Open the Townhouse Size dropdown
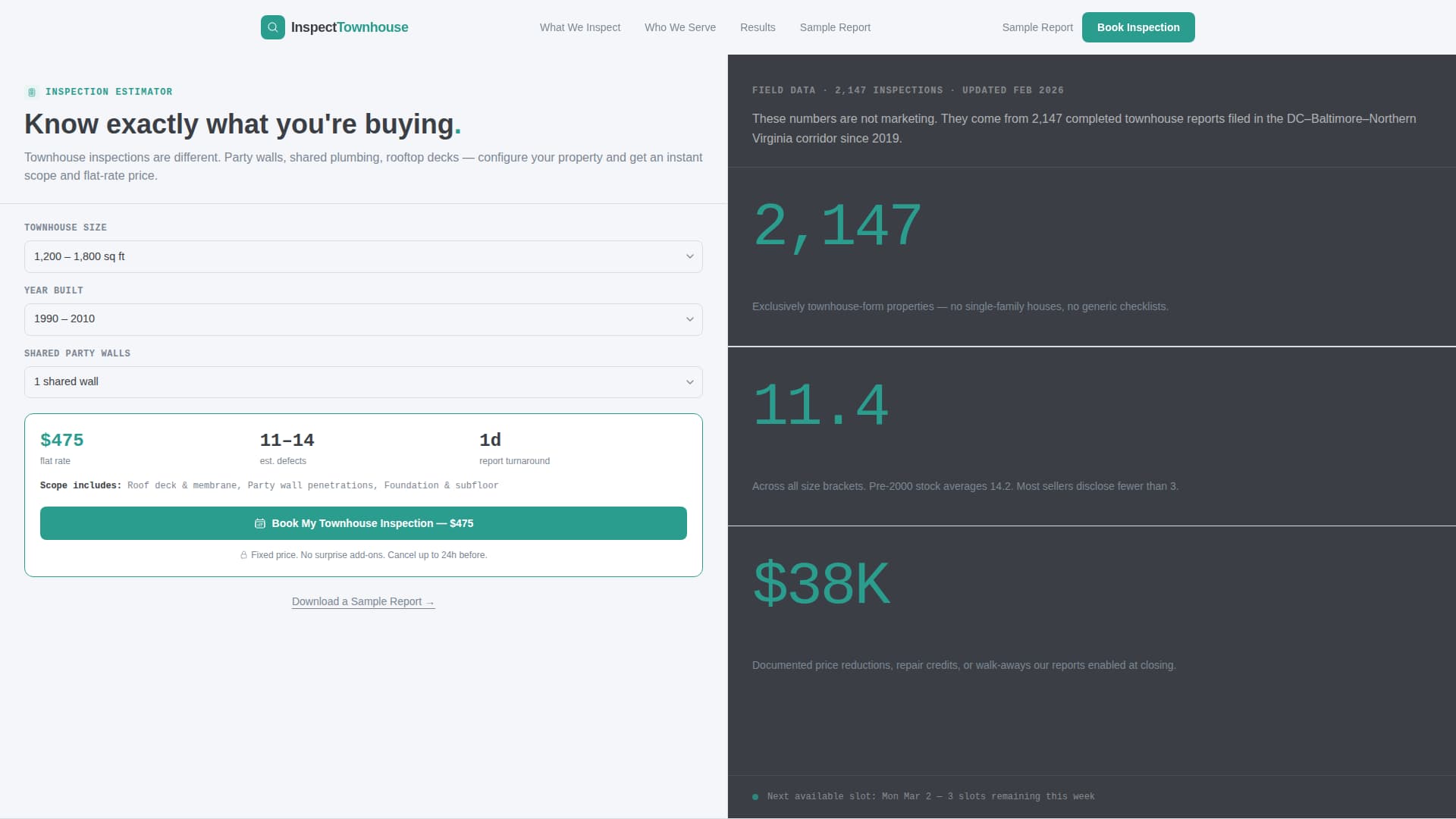1456x819 pixels. 363,256
